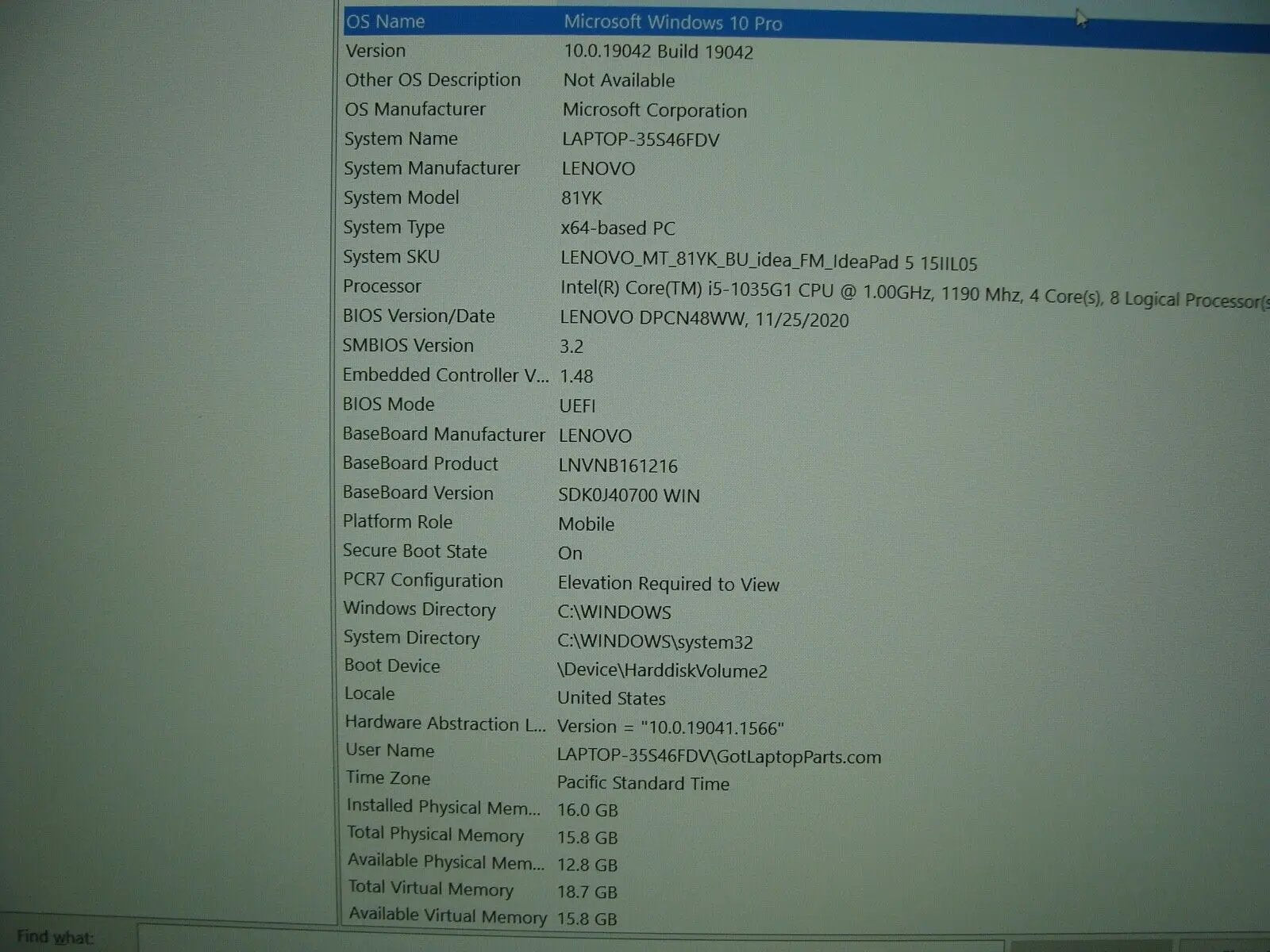Click the value 18.7 GB
Image resolution: width=1270 pixels, height=952 pixels.
[587, 892]
